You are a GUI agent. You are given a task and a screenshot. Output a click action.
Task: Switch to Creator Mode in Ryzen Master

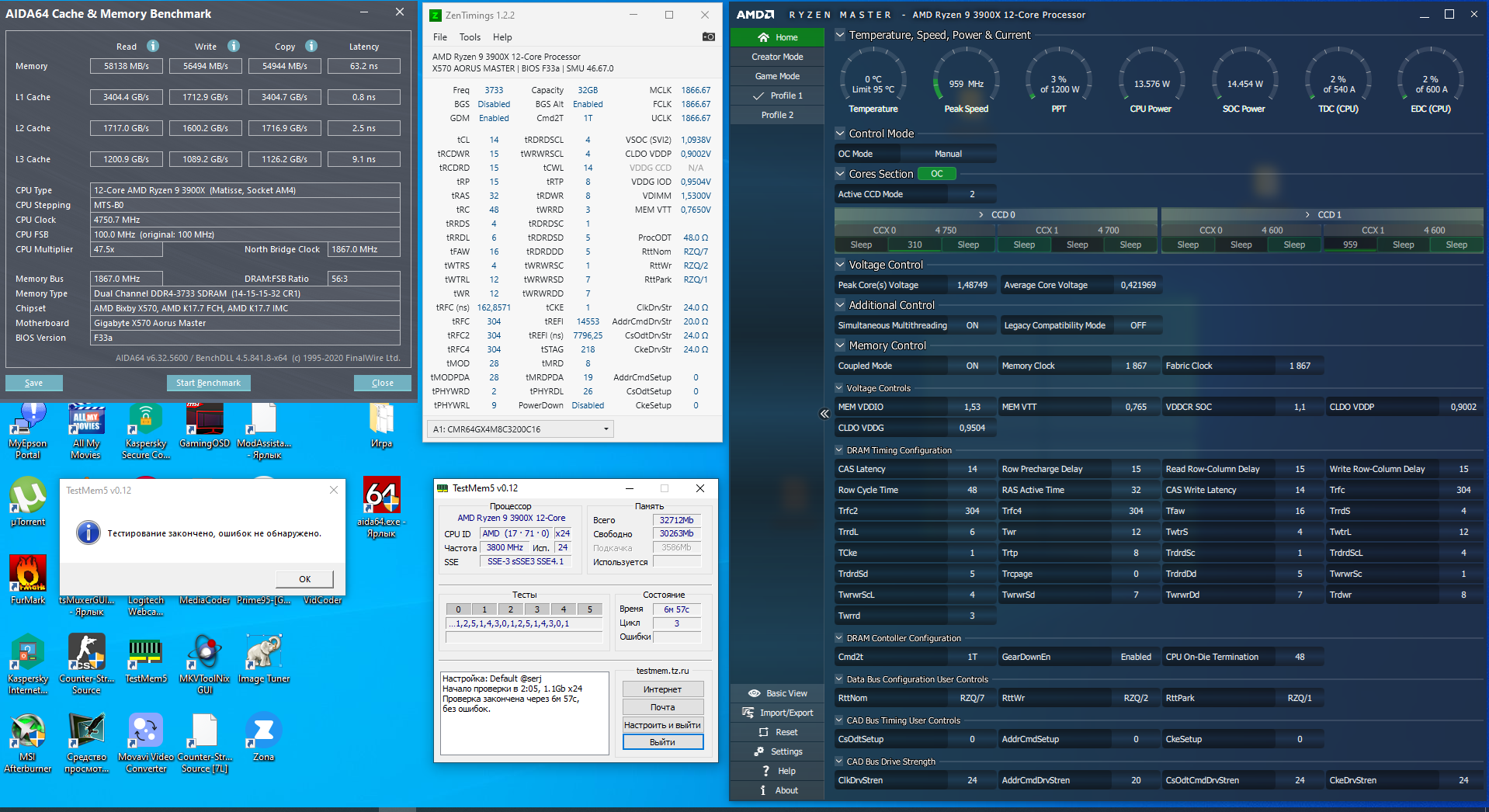click(777, 57)
